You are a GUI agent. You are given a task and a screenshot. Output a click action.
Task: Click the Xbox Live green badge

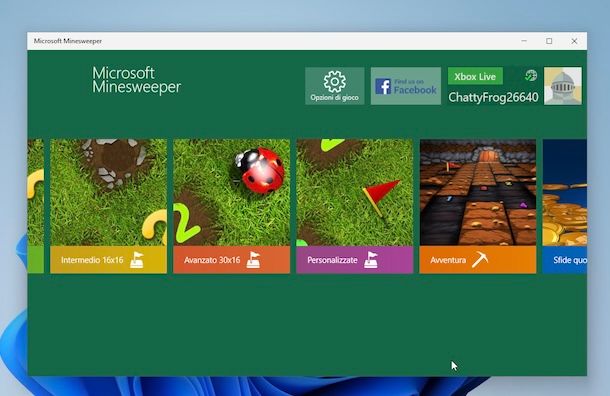coord(475,76)
